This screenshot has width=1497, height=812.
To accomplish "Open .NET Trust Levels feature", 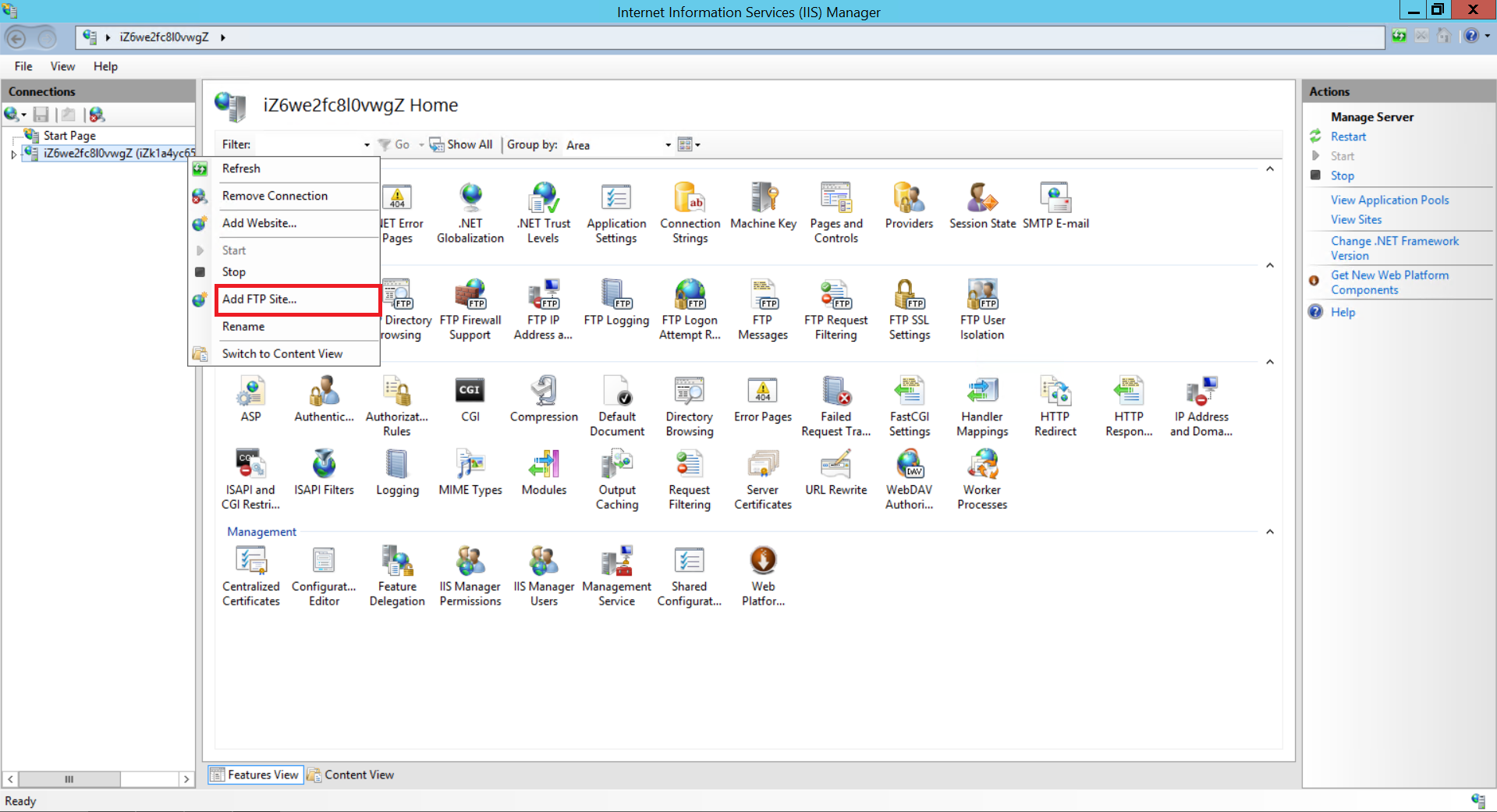I will pyautogui.click(x=544, y=212).
